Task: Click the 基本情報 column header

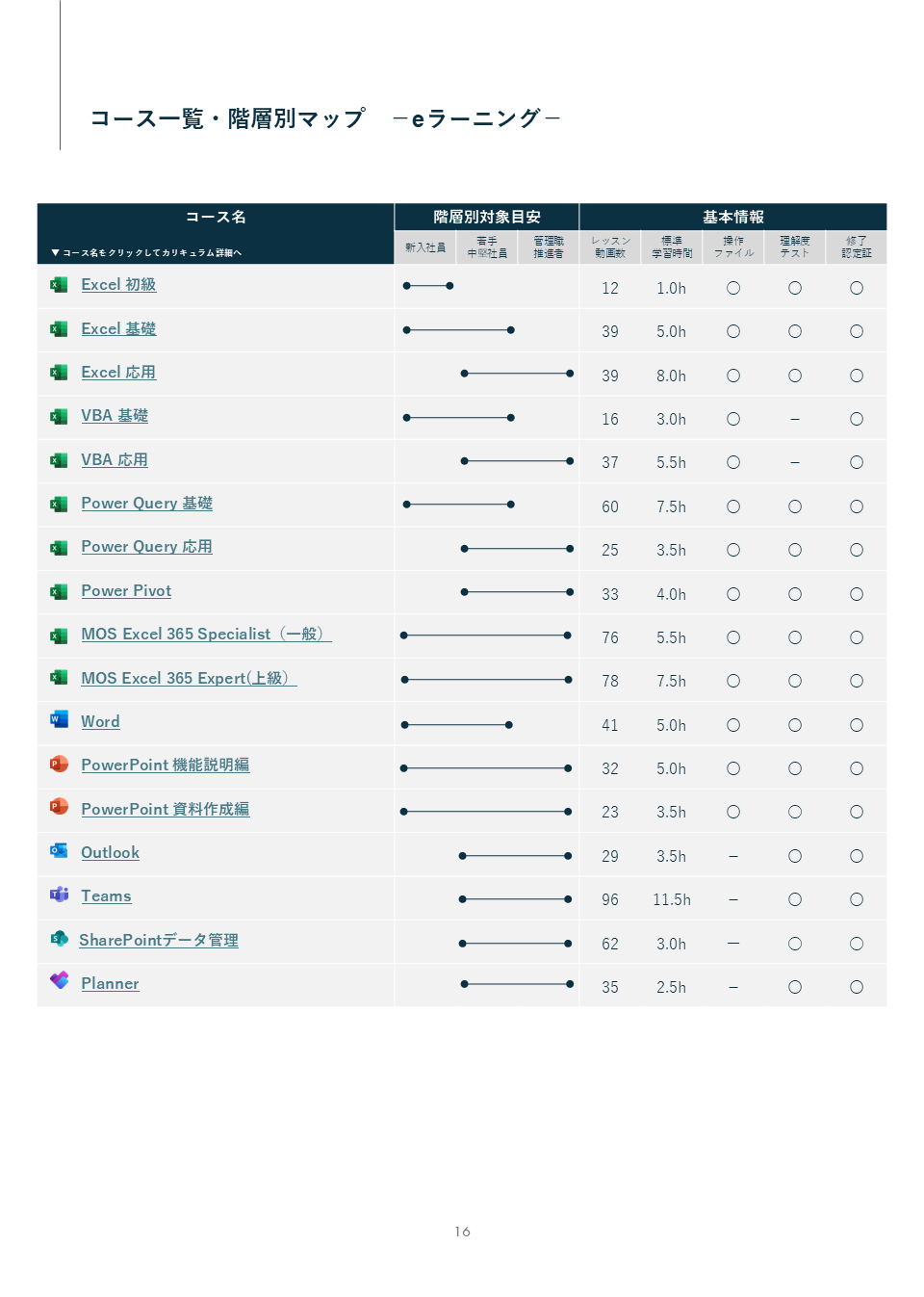Action: pos(732,217)
